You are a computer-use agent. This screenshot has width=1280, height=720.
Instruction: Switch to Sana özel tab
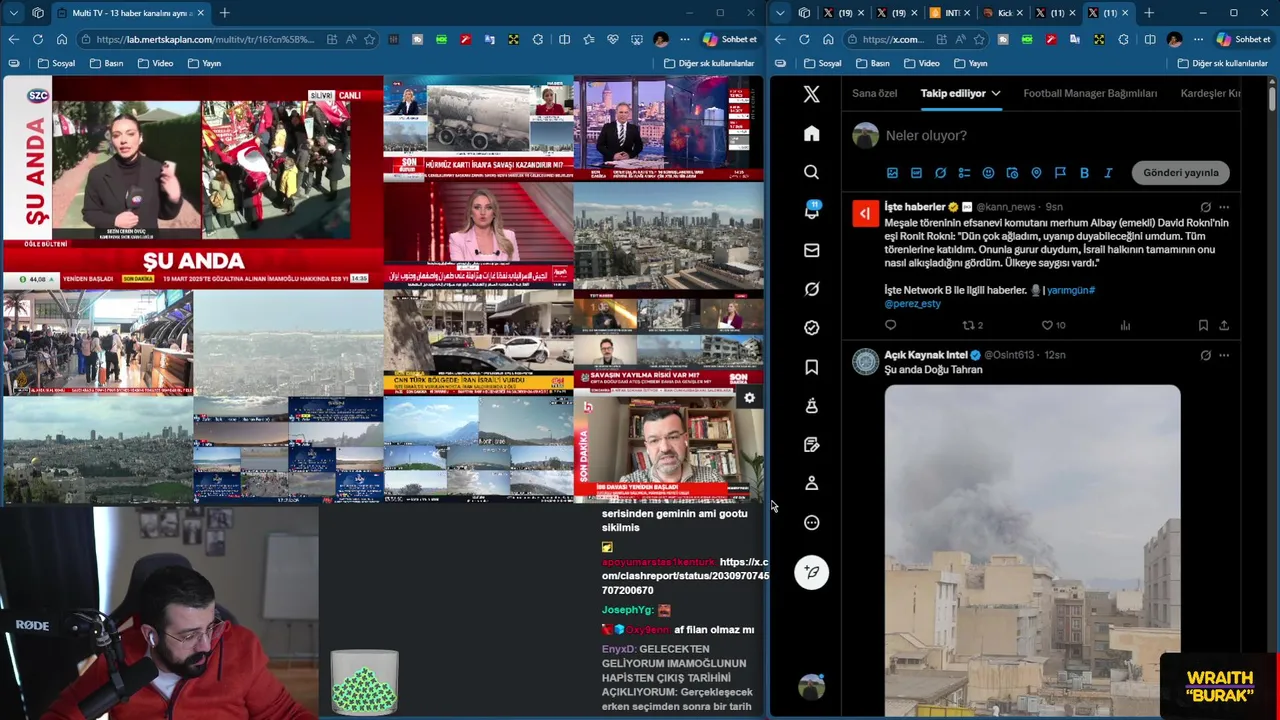874,93
